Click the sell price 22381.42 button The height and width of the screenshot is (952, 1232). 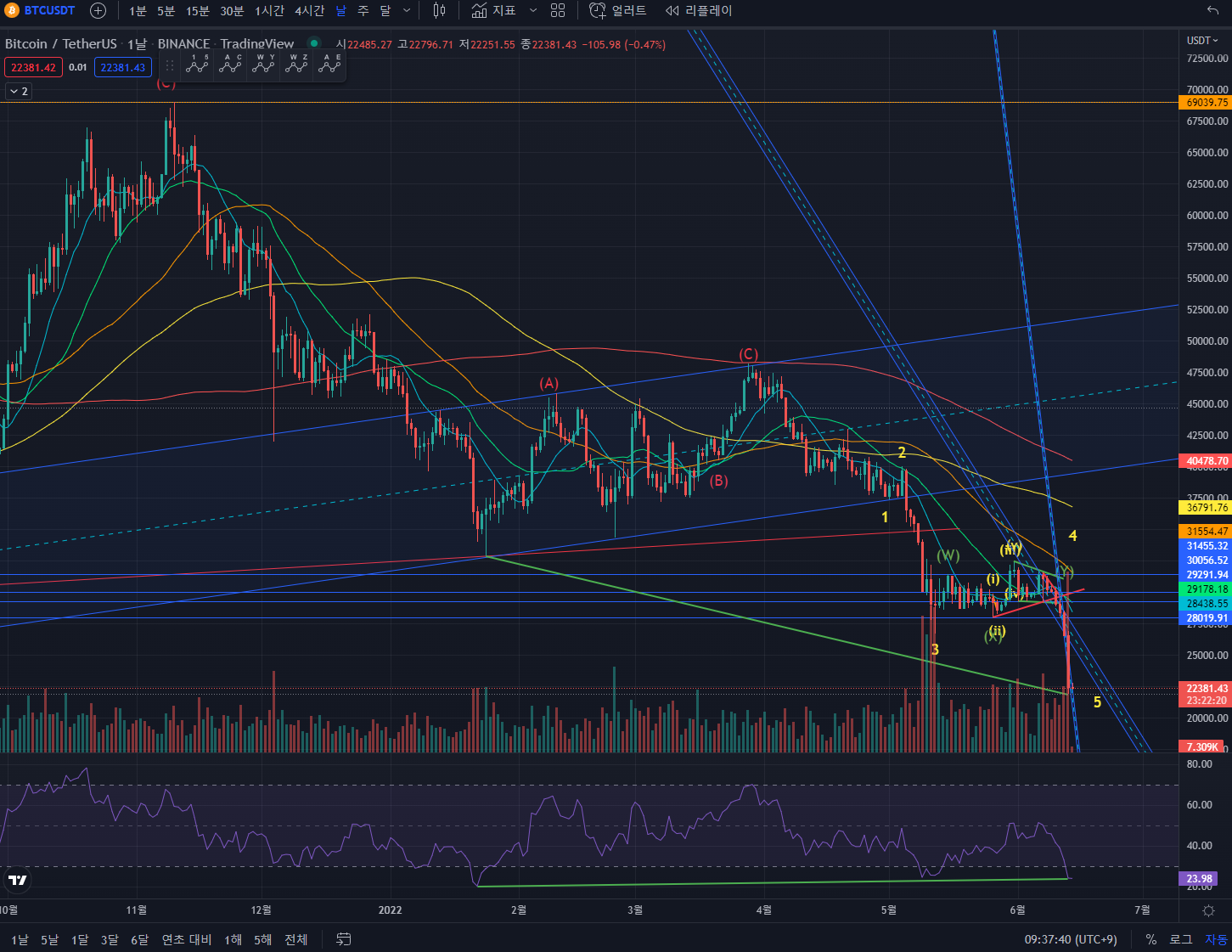(x=33, y=67)
